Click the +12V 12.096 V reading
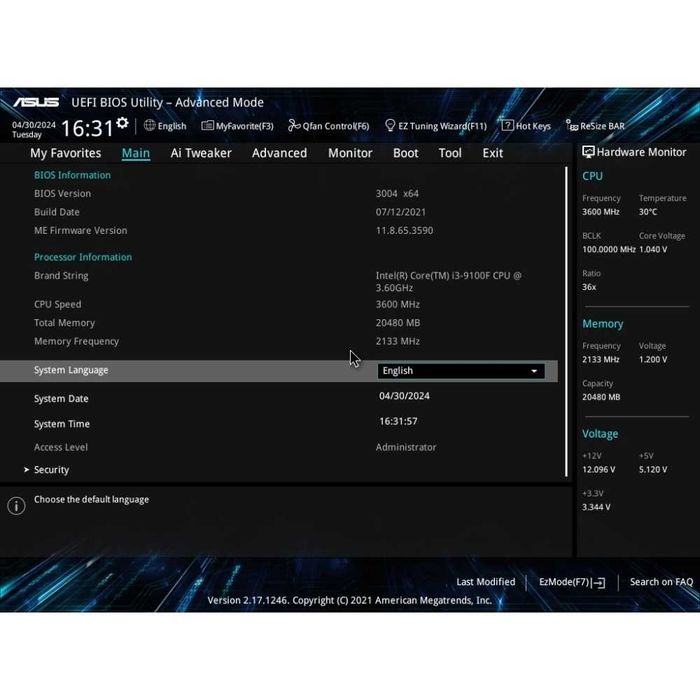Image resolution: width=700 pixels, height=700 pixels. coord(599,469)
